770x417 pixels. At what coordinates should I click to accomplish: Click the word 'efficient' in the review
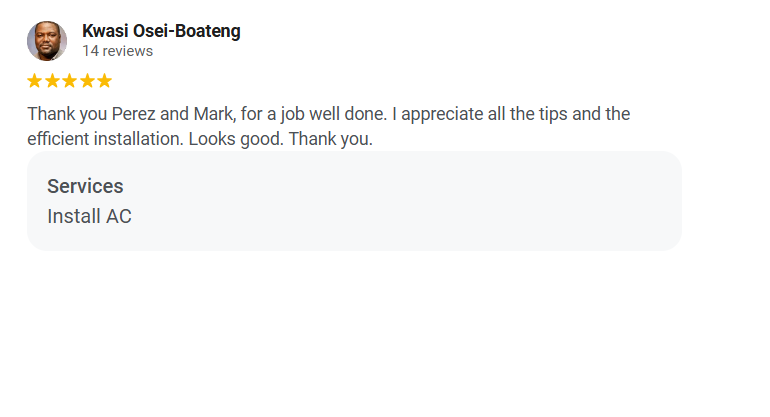[x=58, y=139]
